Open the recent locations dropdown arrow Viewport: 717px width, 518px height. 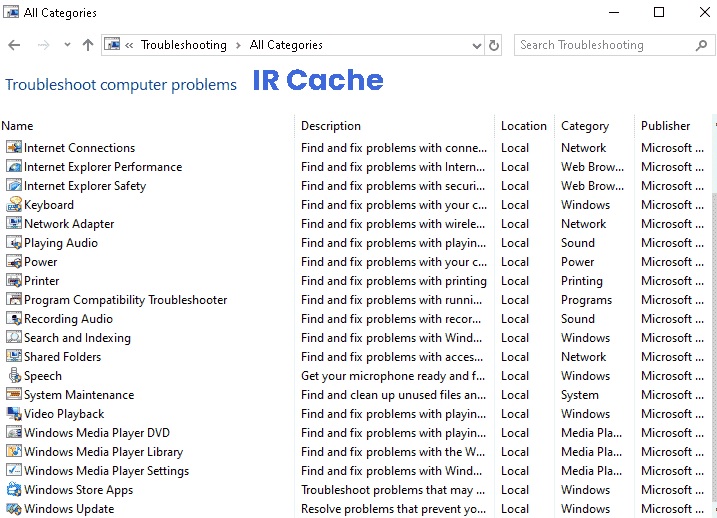click(x=67, y=45)
